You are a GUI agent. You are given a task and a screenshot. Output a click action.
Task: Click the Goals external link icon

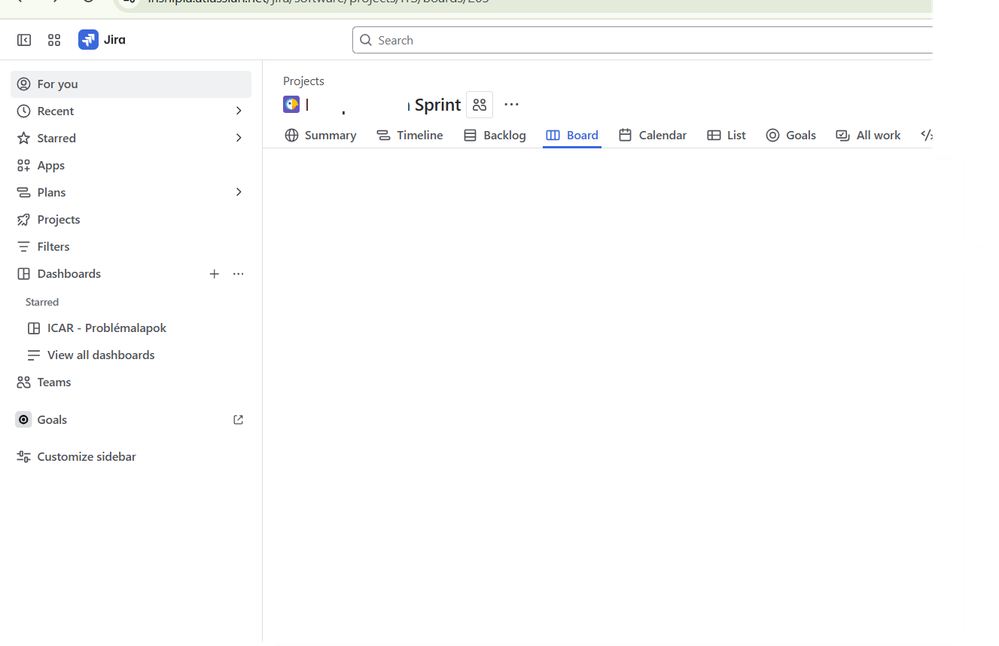[238, 420]
